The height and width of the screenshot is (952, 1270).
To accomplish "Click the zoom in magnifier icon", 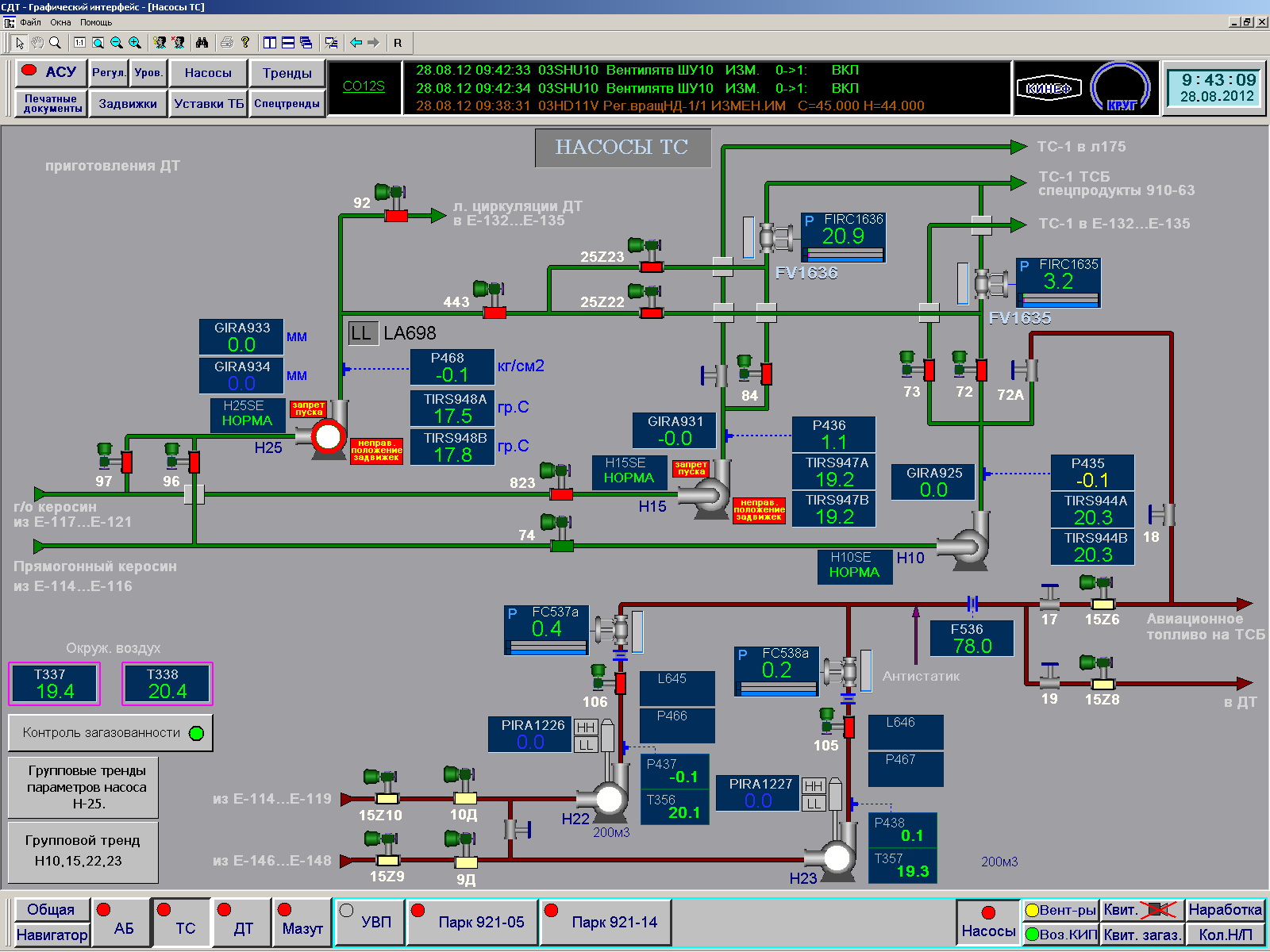I will (135, 43).
